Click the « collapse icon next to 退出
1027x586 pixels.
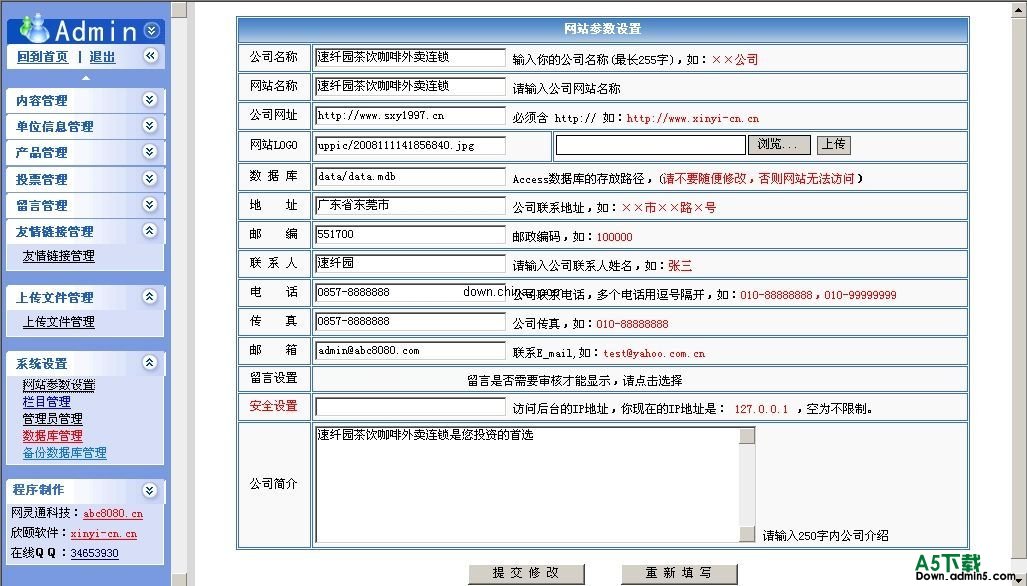click(150, 56)
